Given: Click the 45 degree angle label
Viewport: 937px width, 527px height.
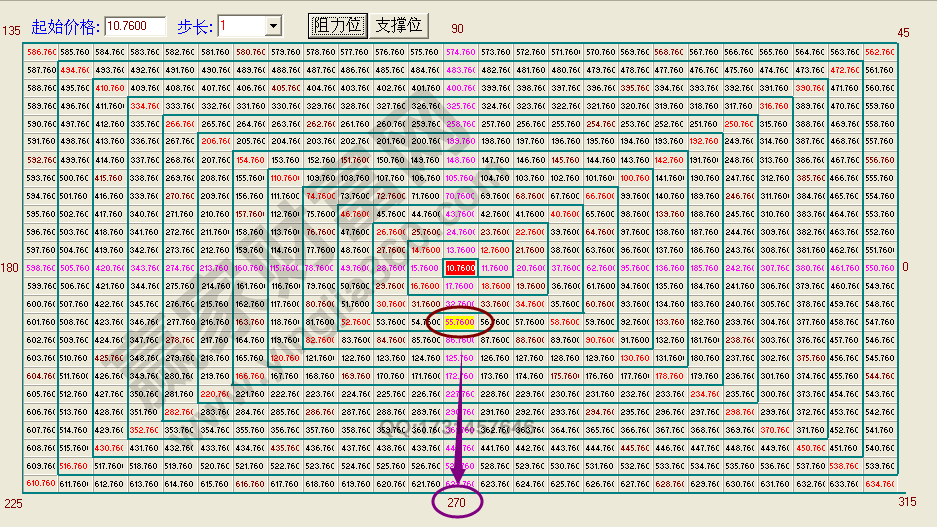Looking at the screenshot, I should (904, 32).
